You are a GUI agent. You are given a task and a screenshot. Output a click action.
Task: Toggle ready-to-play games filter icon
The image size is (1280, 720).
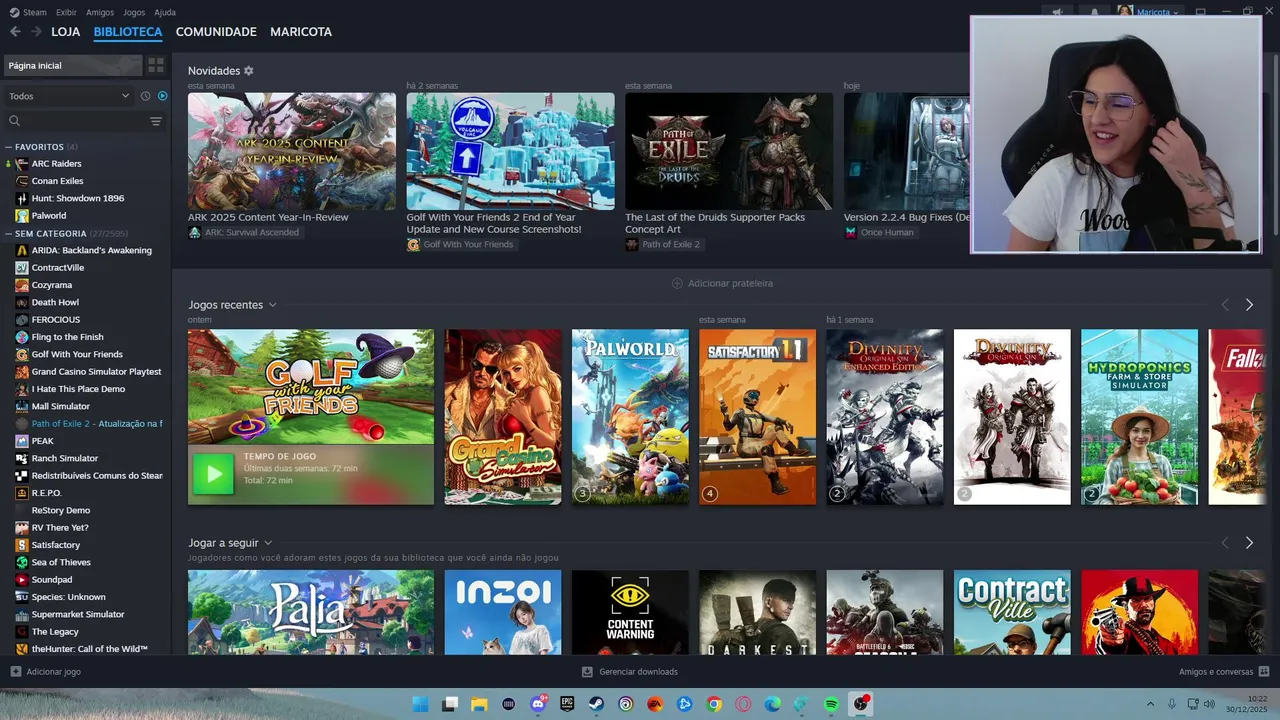click(x=163, y=96)
